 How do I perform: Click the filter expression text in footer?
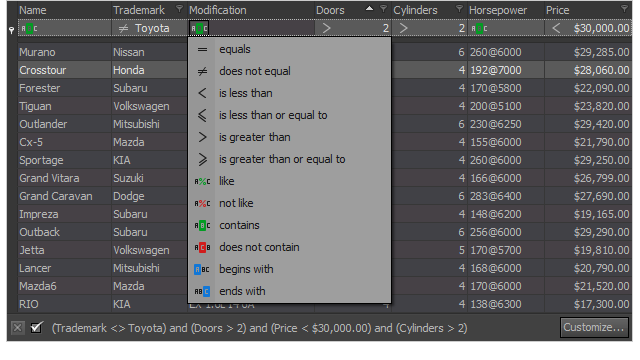click(259, 328)
